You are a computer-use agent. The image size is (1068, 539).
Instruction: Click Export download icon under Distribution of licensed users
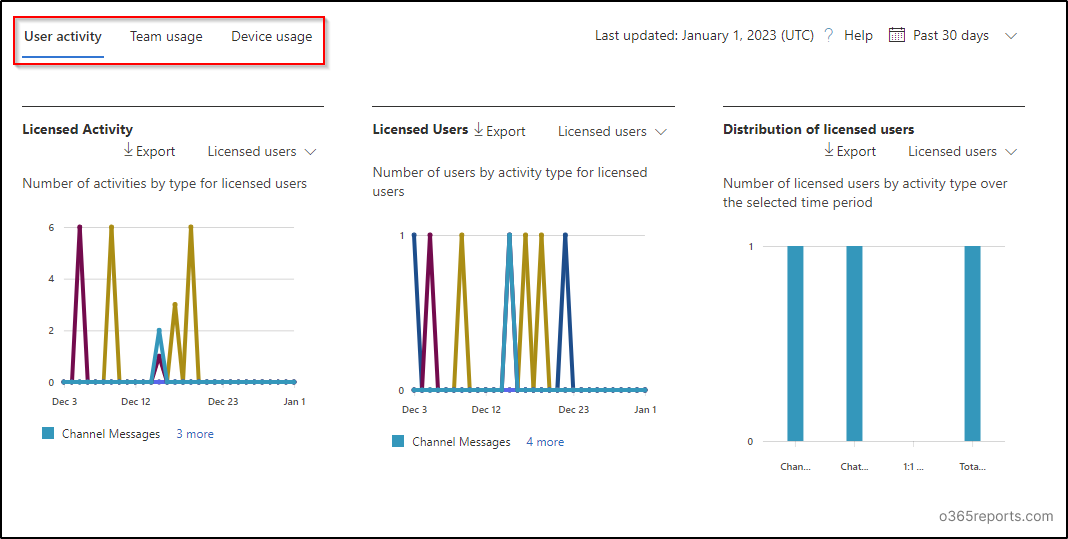tap(829, 151)
